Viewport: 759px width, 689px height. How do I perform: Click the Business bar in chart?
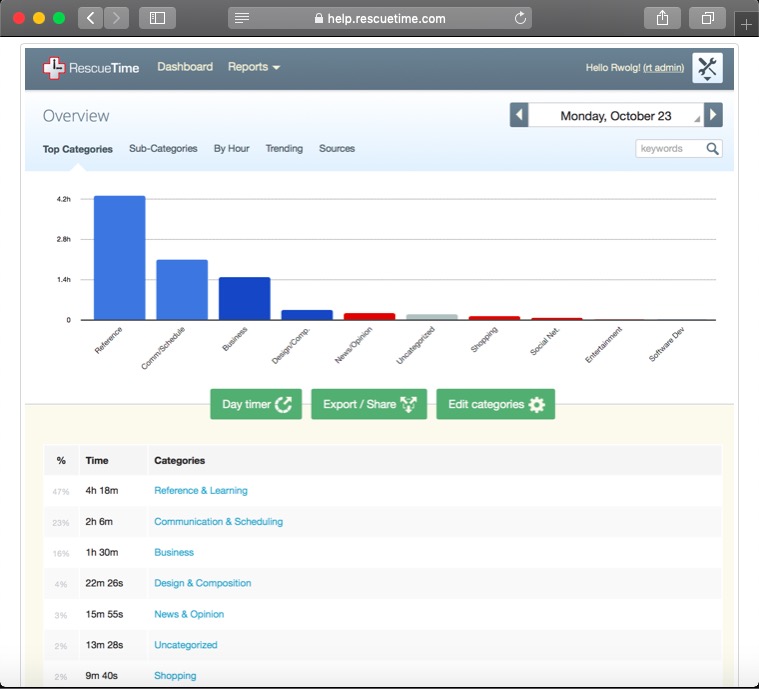(x=244, y=298)
